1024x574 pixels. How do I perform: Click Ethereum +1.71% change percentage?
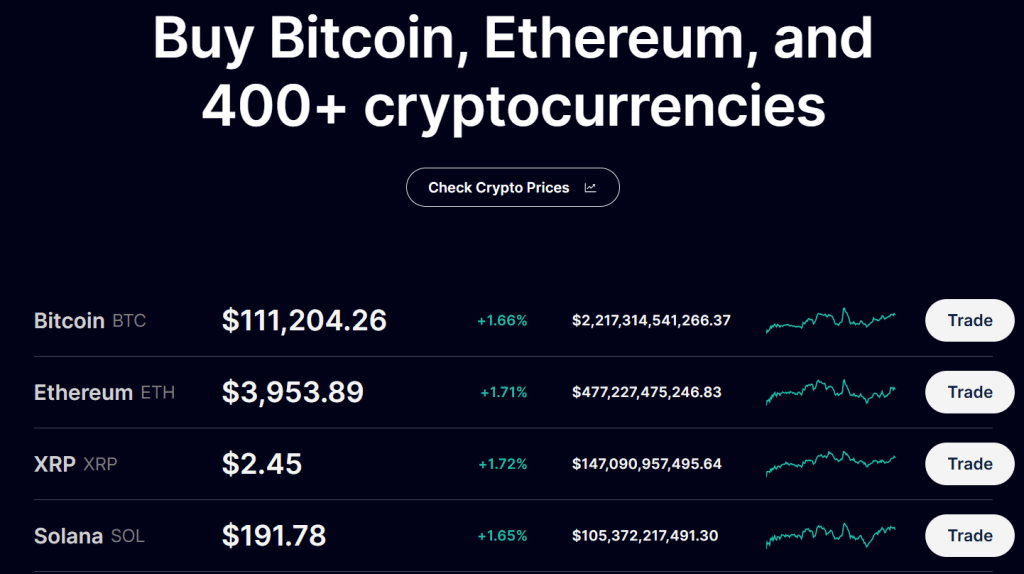pyautogui.click(x=503, y=393)
